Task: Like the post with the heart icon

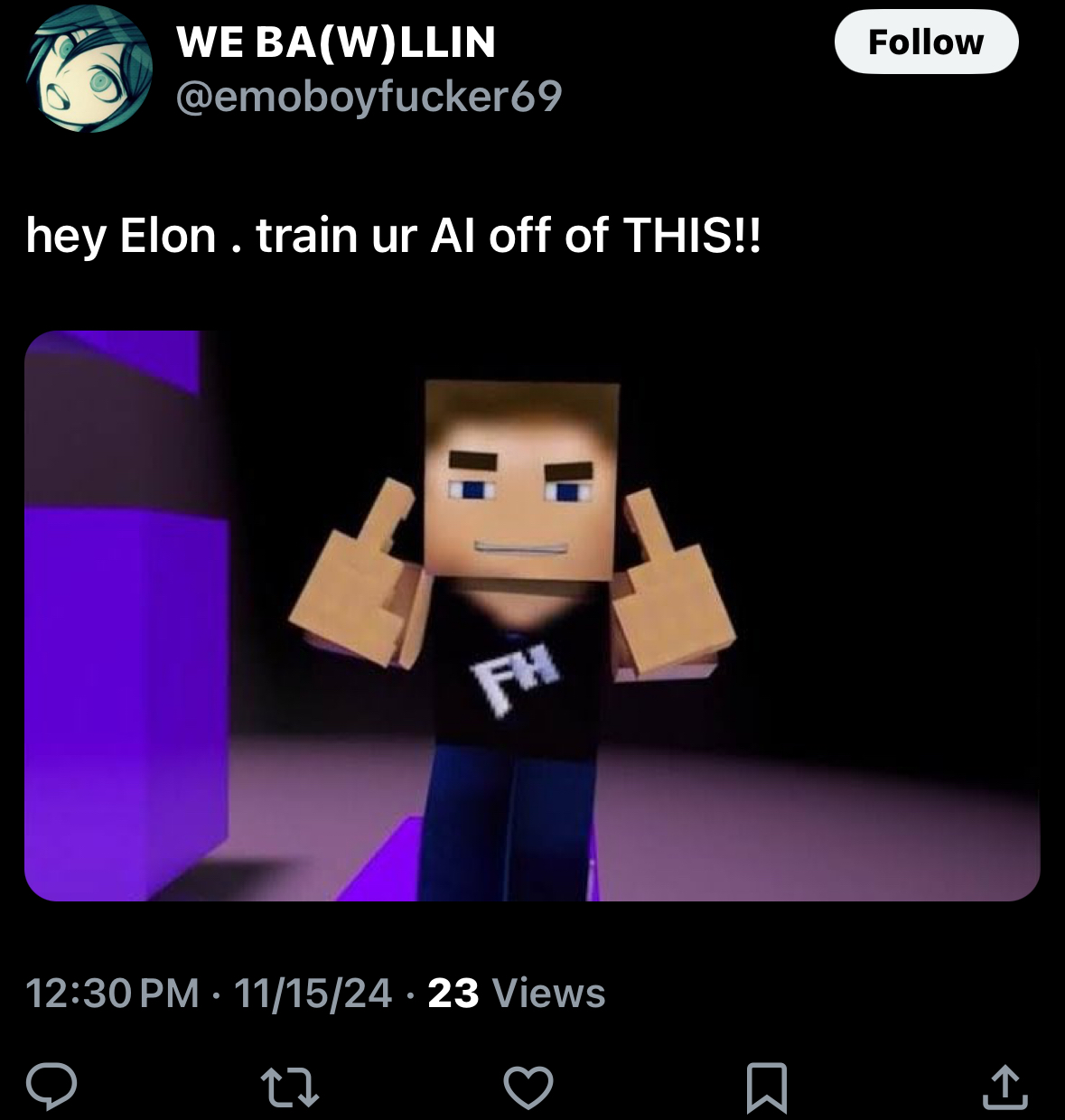Action: click(x=528, y=1087)
